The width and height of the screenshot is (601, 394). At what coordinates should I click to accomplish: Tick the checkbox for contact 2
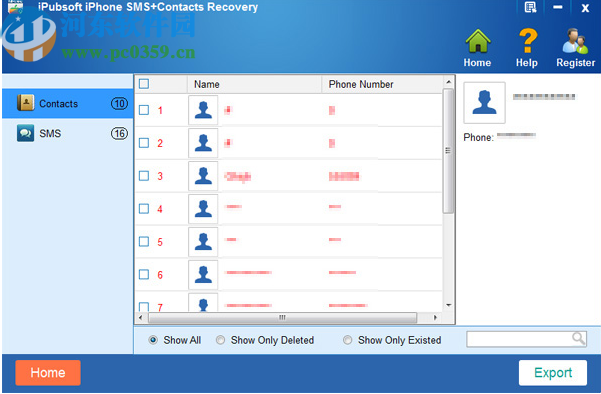144,143
